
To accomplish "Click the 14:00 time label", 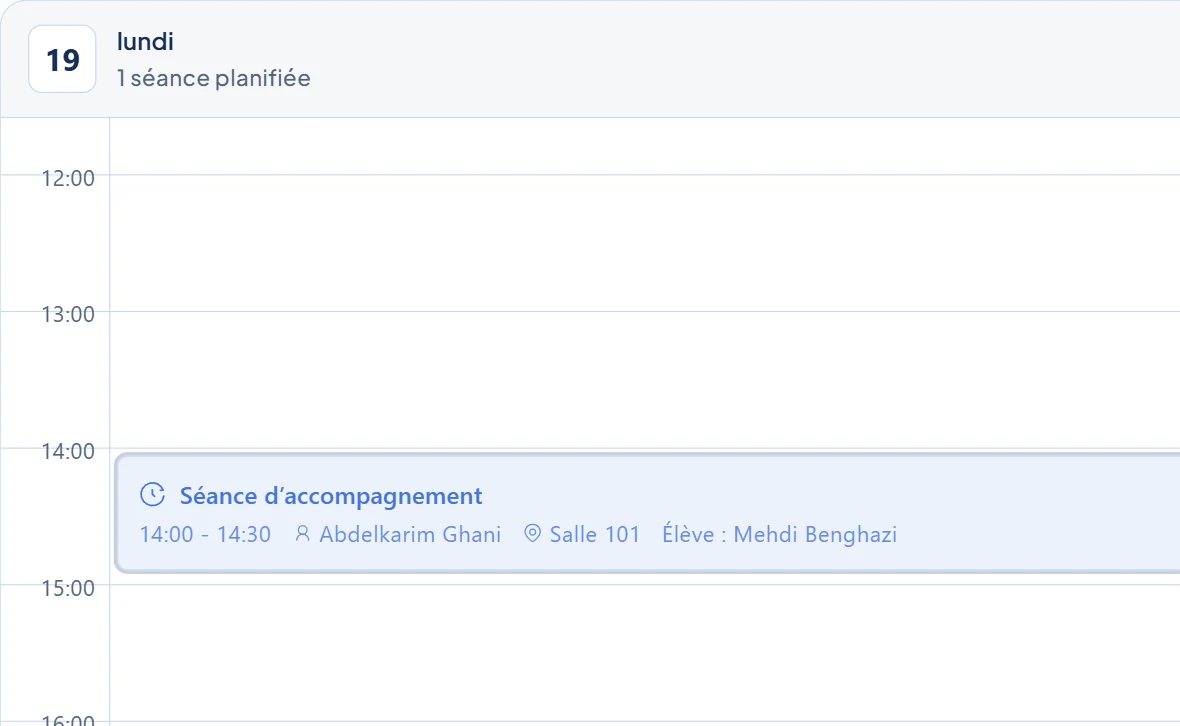I will (x=68, y=451).
